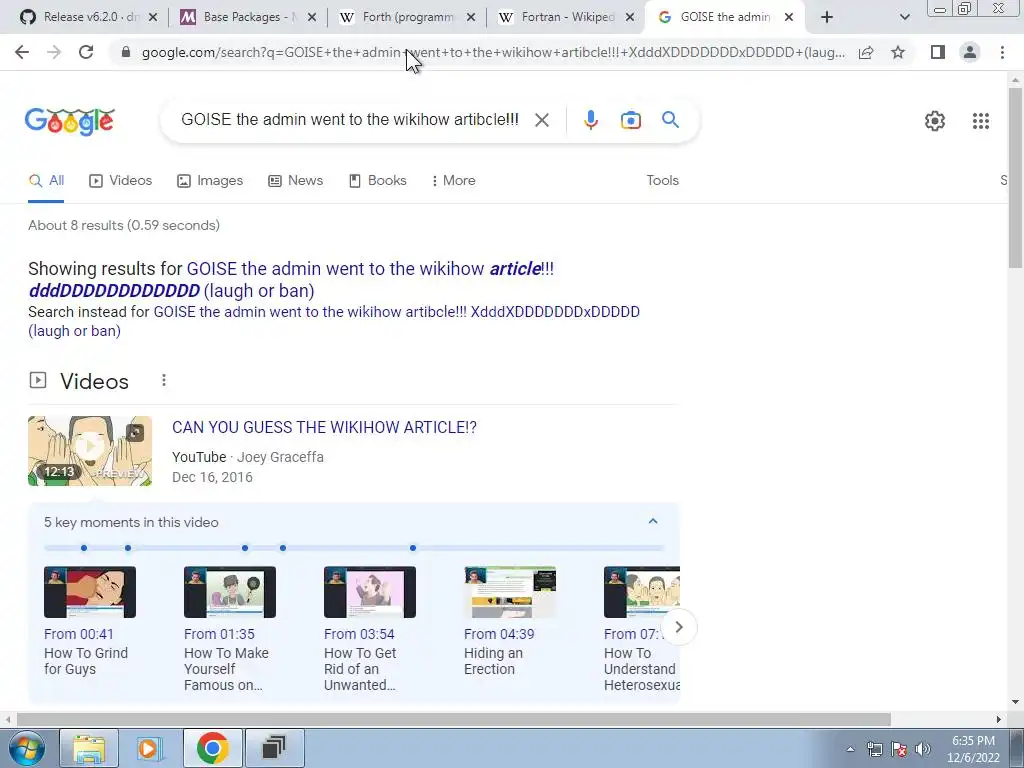Open the Action Center flag icon

click(x=899, y=749)
